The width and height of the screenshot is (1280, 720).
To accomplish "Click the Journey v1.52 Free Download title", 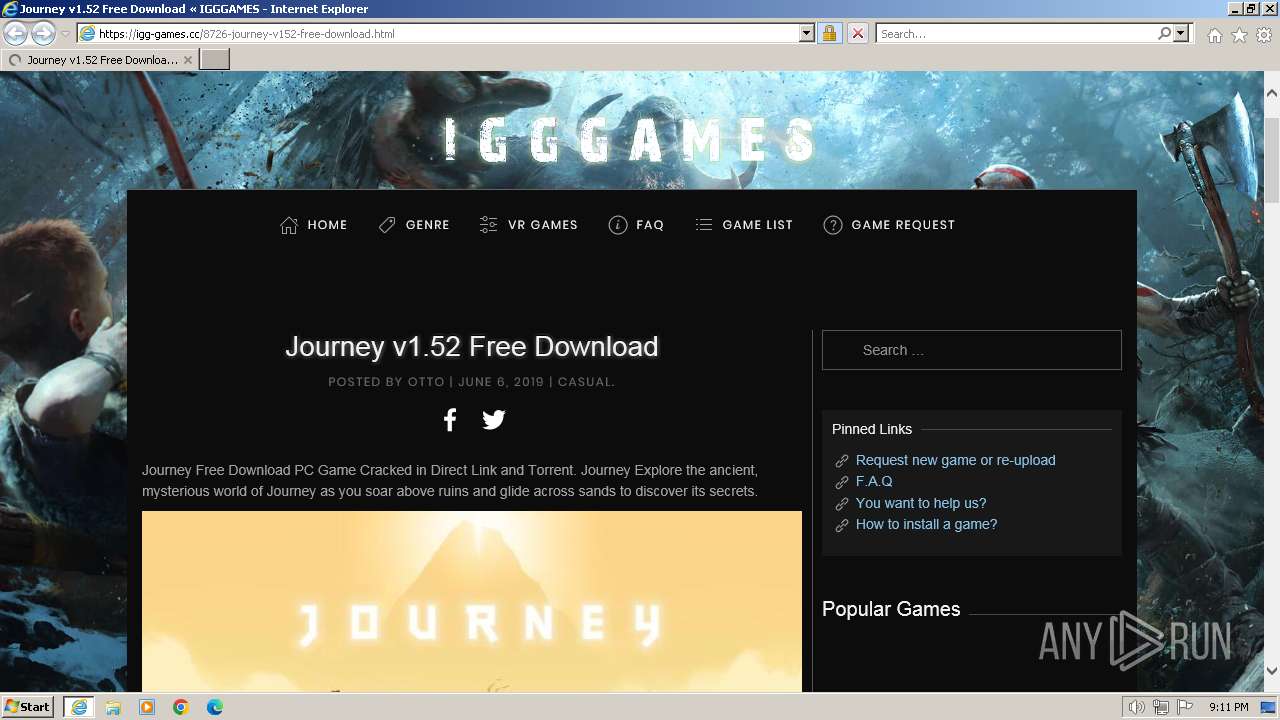I will [472, 347].
